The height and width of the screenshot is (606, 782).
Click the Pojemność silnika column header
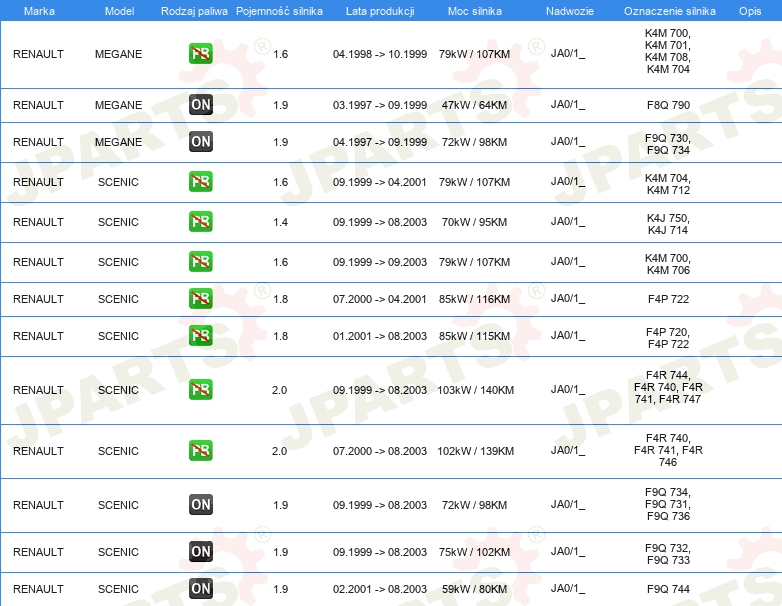coord(279,11)
